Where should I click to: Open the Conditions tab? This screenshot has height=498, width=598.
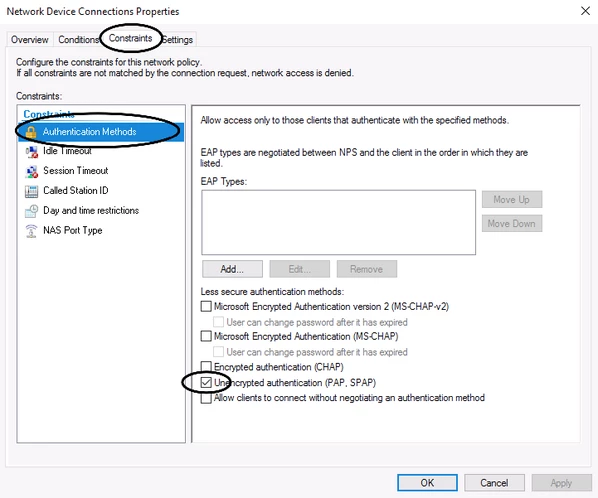coord(78,40)
